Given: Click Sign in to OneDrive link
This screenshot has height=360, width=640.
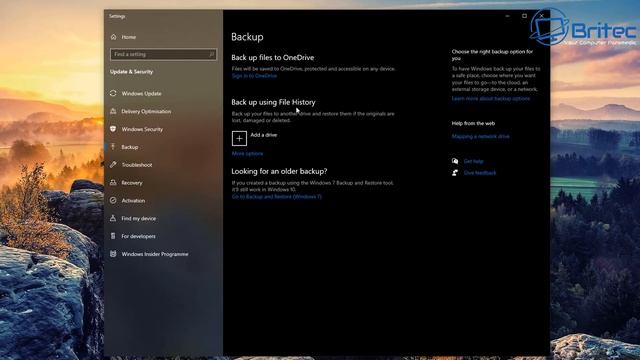Looking at the screenshot, I should 254,76.
